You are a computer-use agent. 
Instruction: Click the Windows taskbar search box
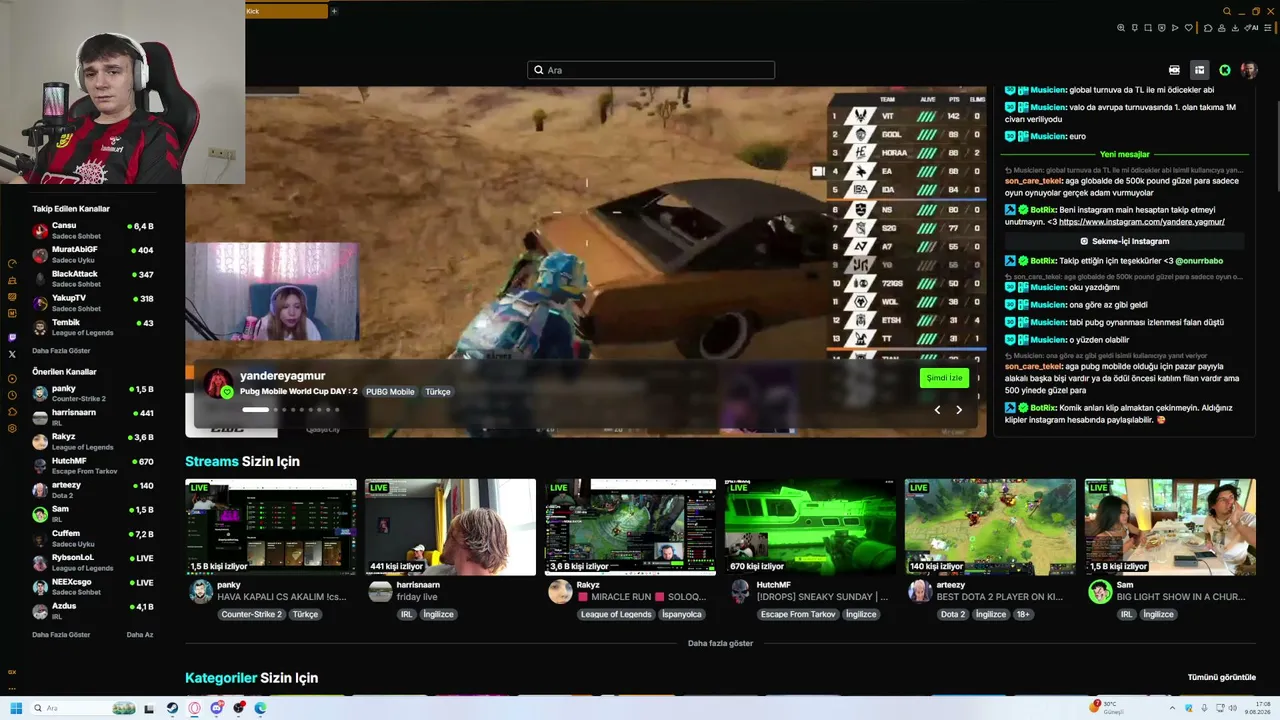[x=84, y=708]
